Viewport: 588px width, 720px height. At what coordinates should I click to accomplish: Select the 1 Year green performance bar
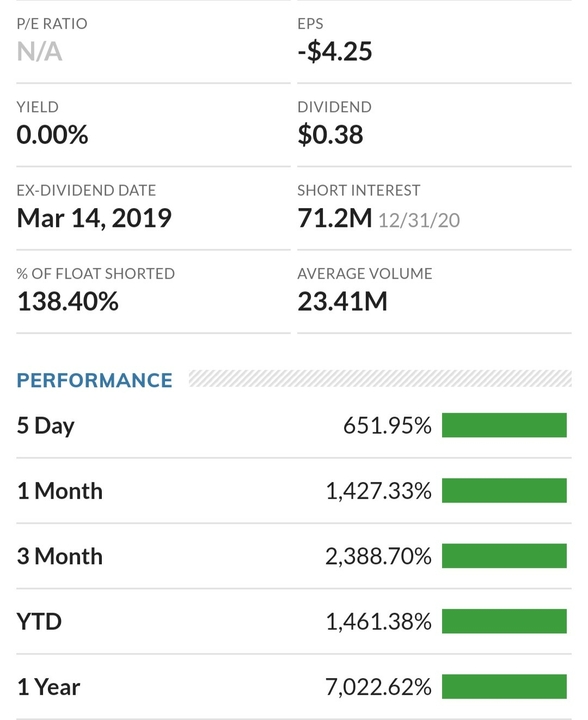pyautogui.click(x=504, y=686)
